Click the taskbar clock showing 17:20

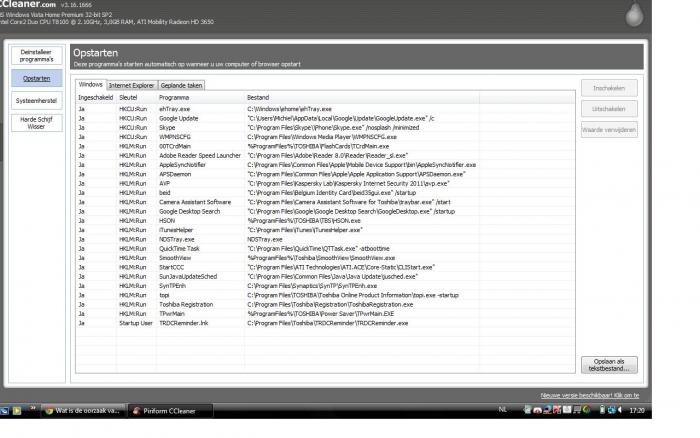pyautogui.click(x=637, y=410)
